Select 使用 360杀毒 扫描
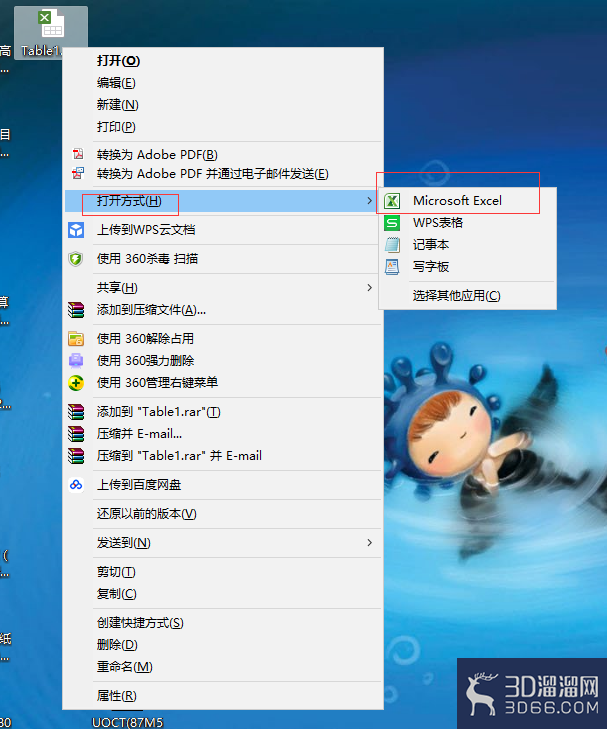The image size is (607, 729). tap(223, 258)
